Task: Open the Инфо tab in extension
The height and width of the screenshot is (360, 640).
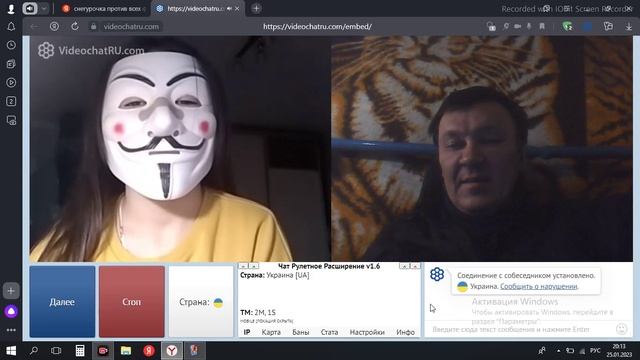Action: [x=405, y=332]
